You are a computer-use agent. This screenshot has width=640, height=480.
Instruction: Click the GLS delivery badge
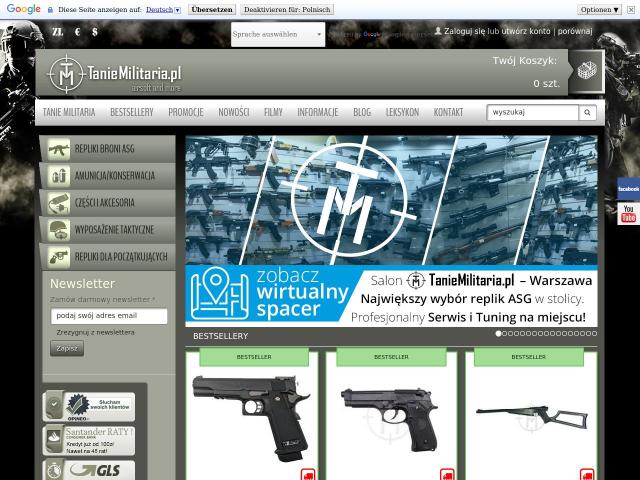[x=89, y=470]
